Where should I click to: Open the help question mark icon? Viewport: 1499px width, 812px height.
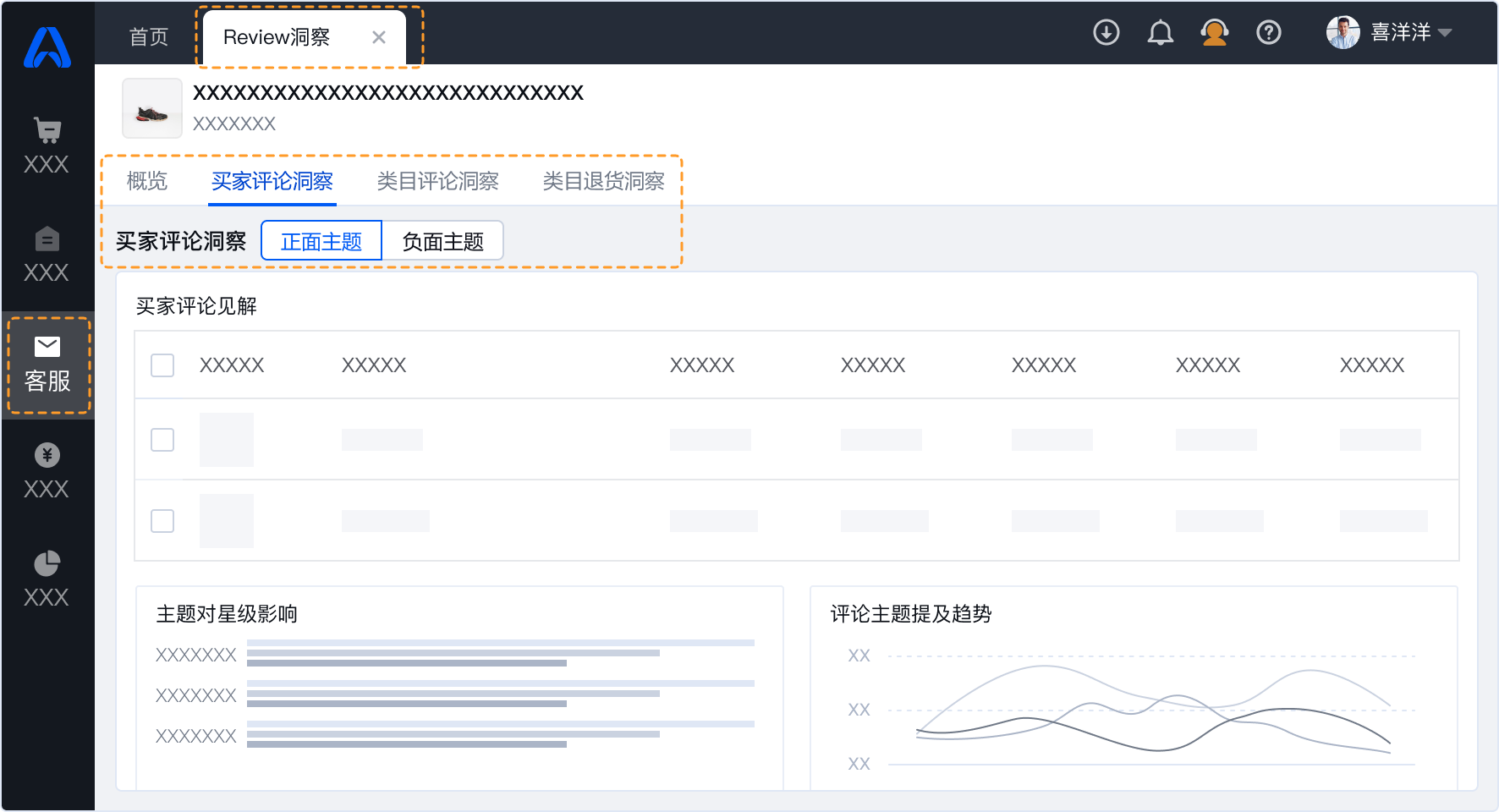(x=1269, y=33)
